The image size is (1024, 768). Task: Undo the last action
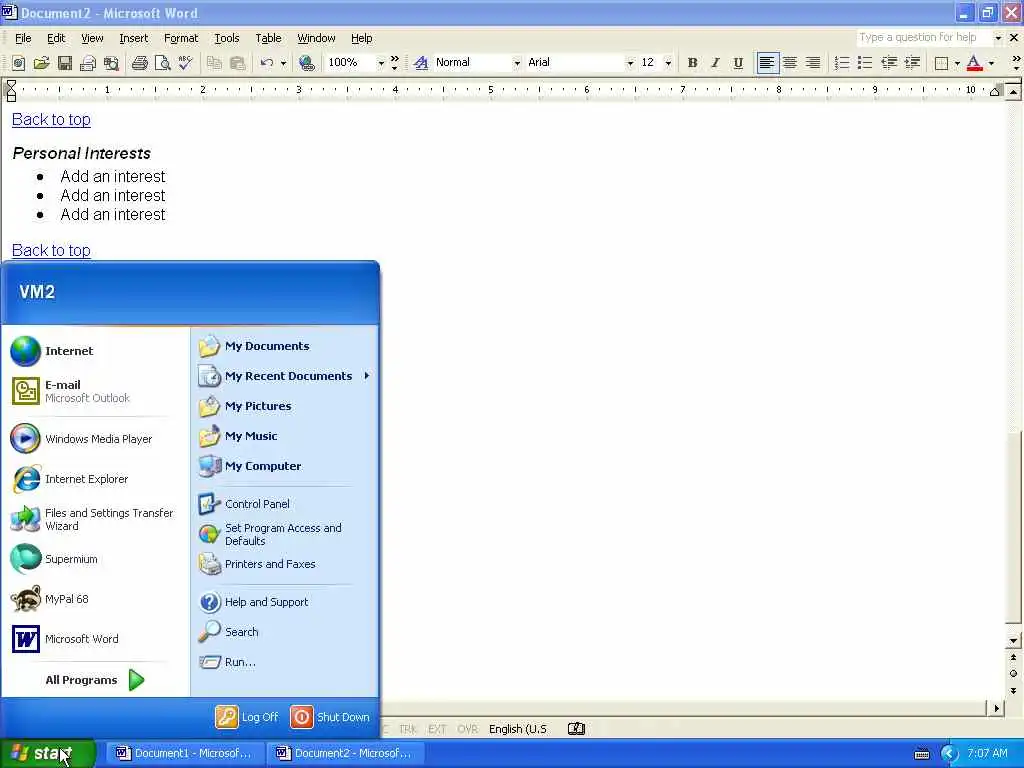pos(266,63)
